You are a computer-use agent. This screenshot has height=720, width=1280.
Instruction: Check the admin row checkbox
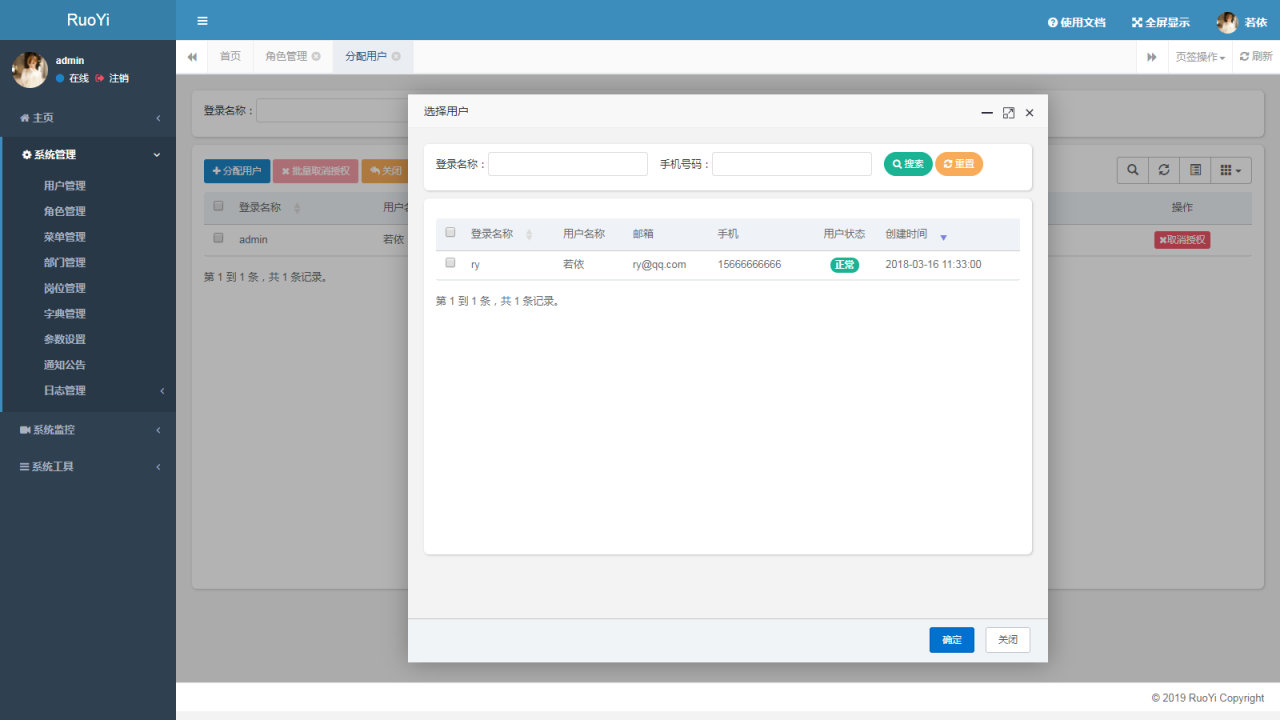pos(218,238)
